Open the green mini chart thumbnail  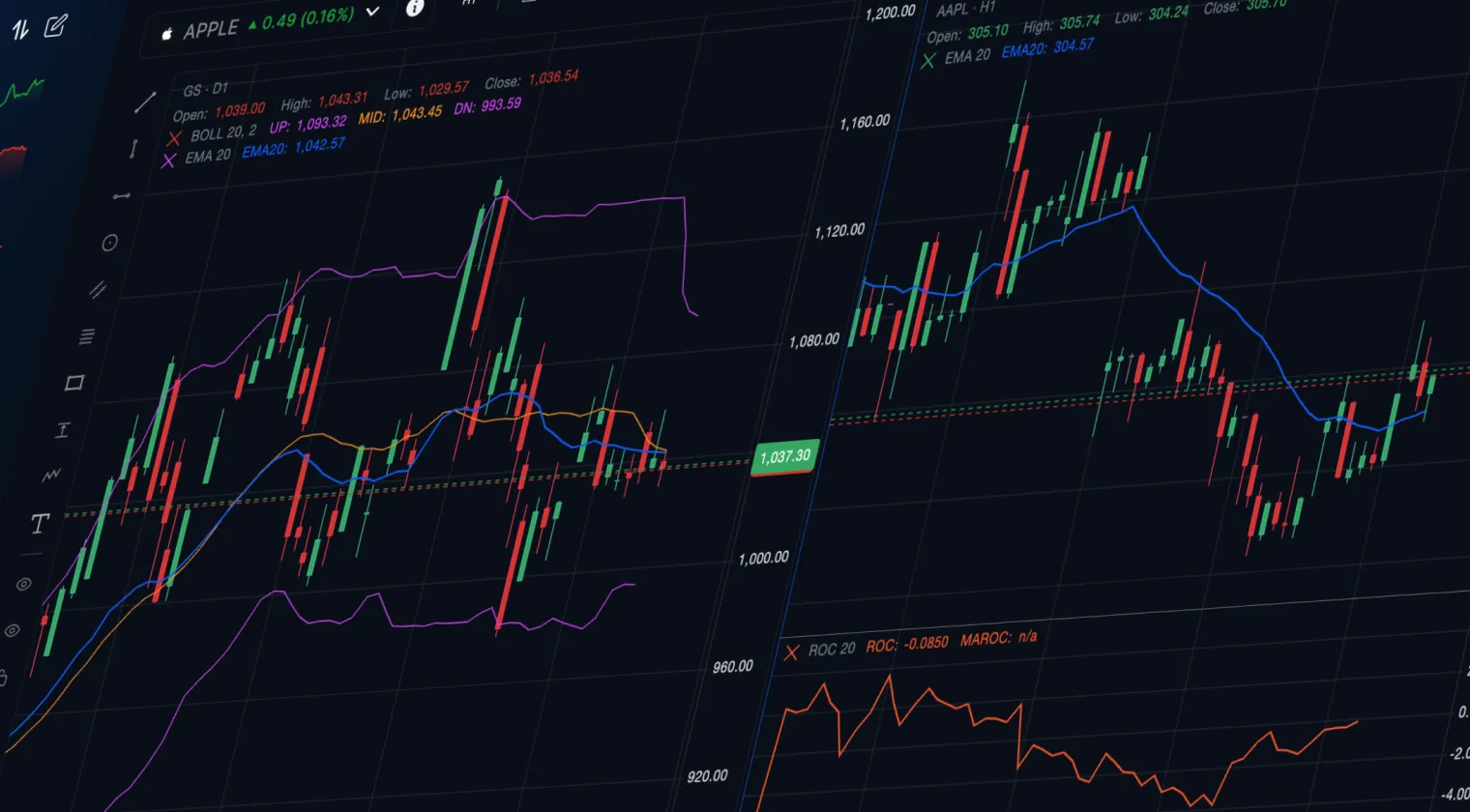point(24,92)
